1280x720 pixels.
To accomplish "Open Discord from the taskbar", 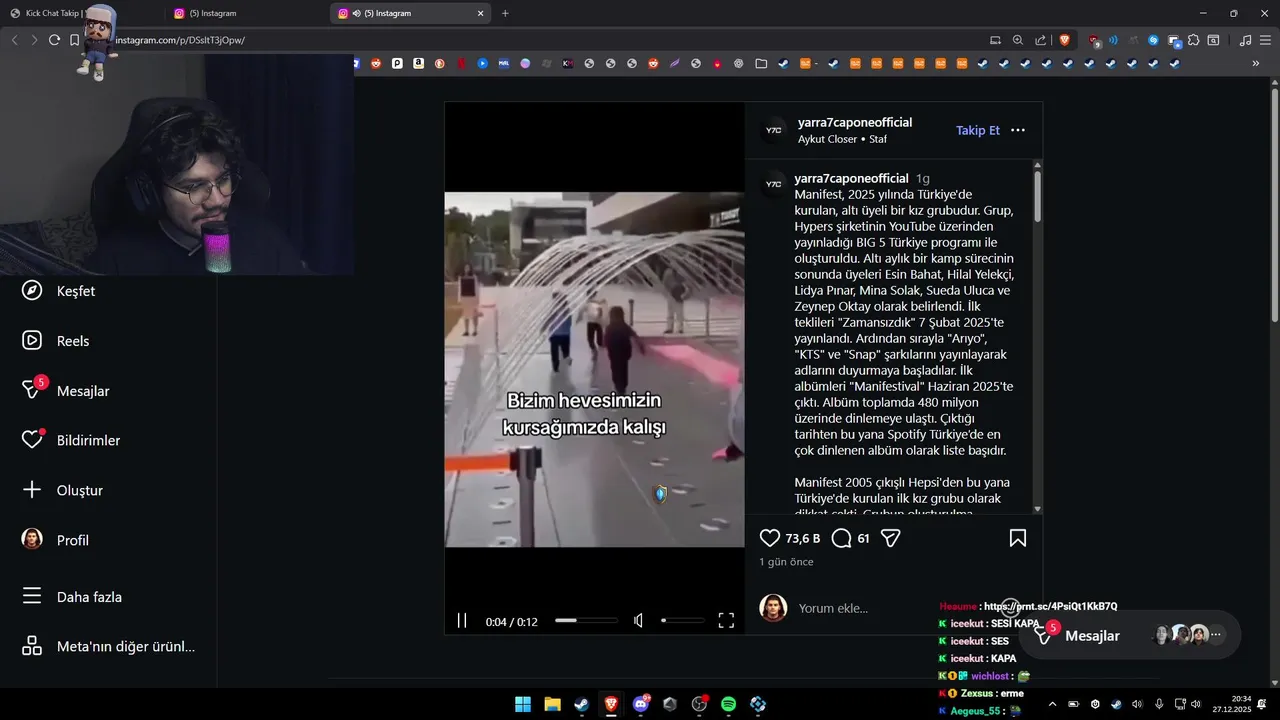I will pyautogui.click(x=640, y=704).
